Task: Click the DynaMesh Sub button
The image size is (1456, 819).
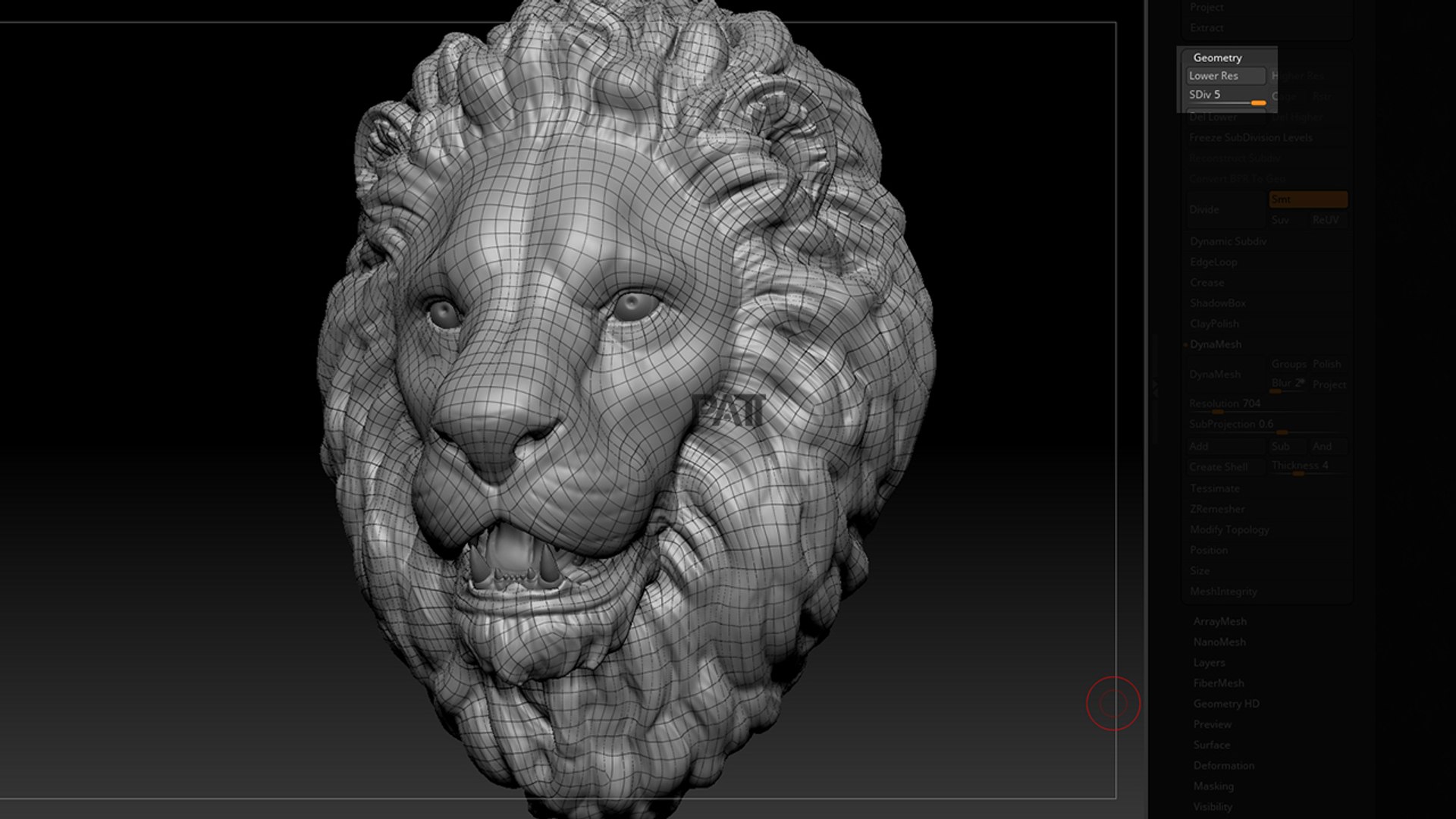Action: click(x=1286, y=446)
